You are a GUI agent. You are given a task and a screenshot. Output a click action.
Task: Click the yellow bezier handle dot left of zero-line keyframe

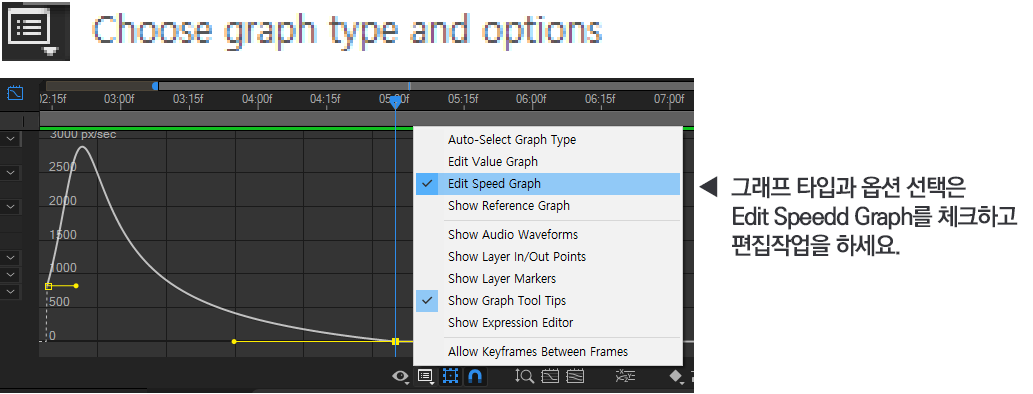234,341
